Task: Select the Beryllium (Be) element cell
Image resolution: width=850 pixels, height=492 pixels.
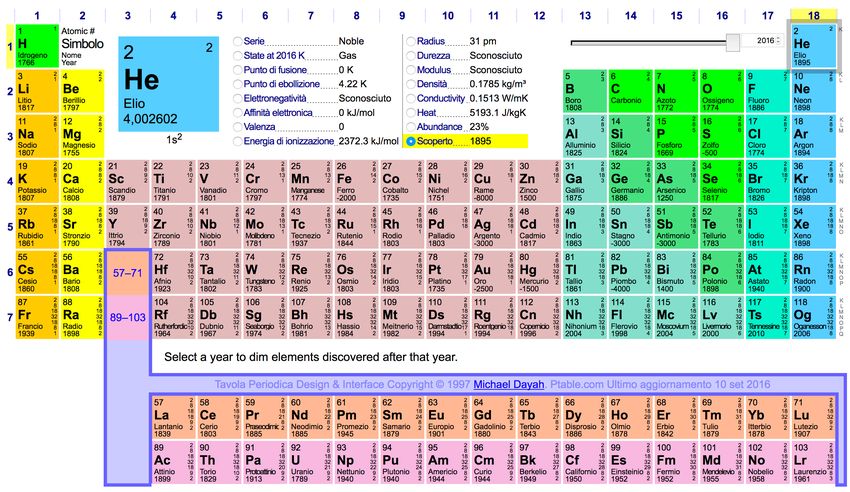Action: [x=82, y=91]
